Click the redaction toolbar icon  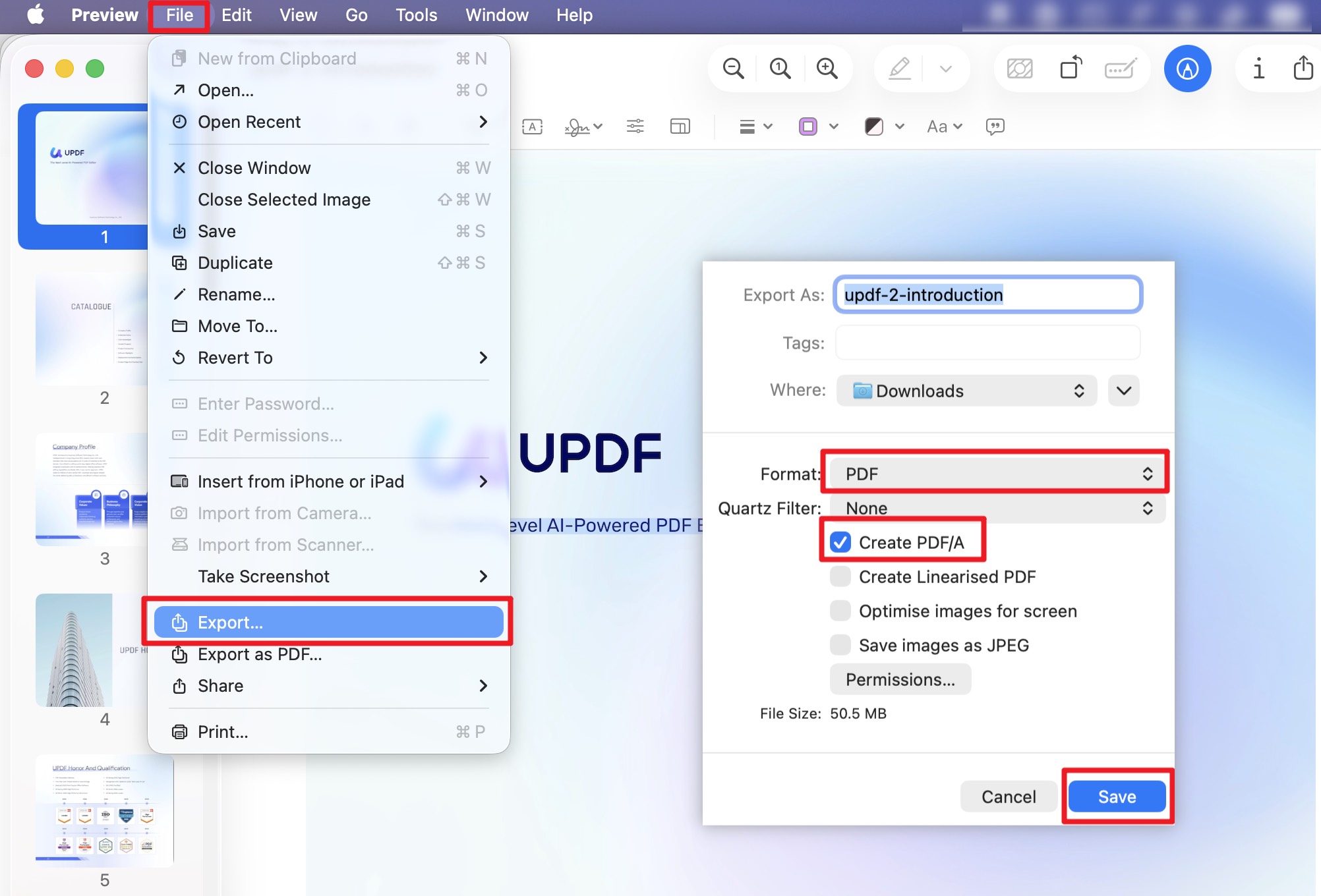point(1019,69)
